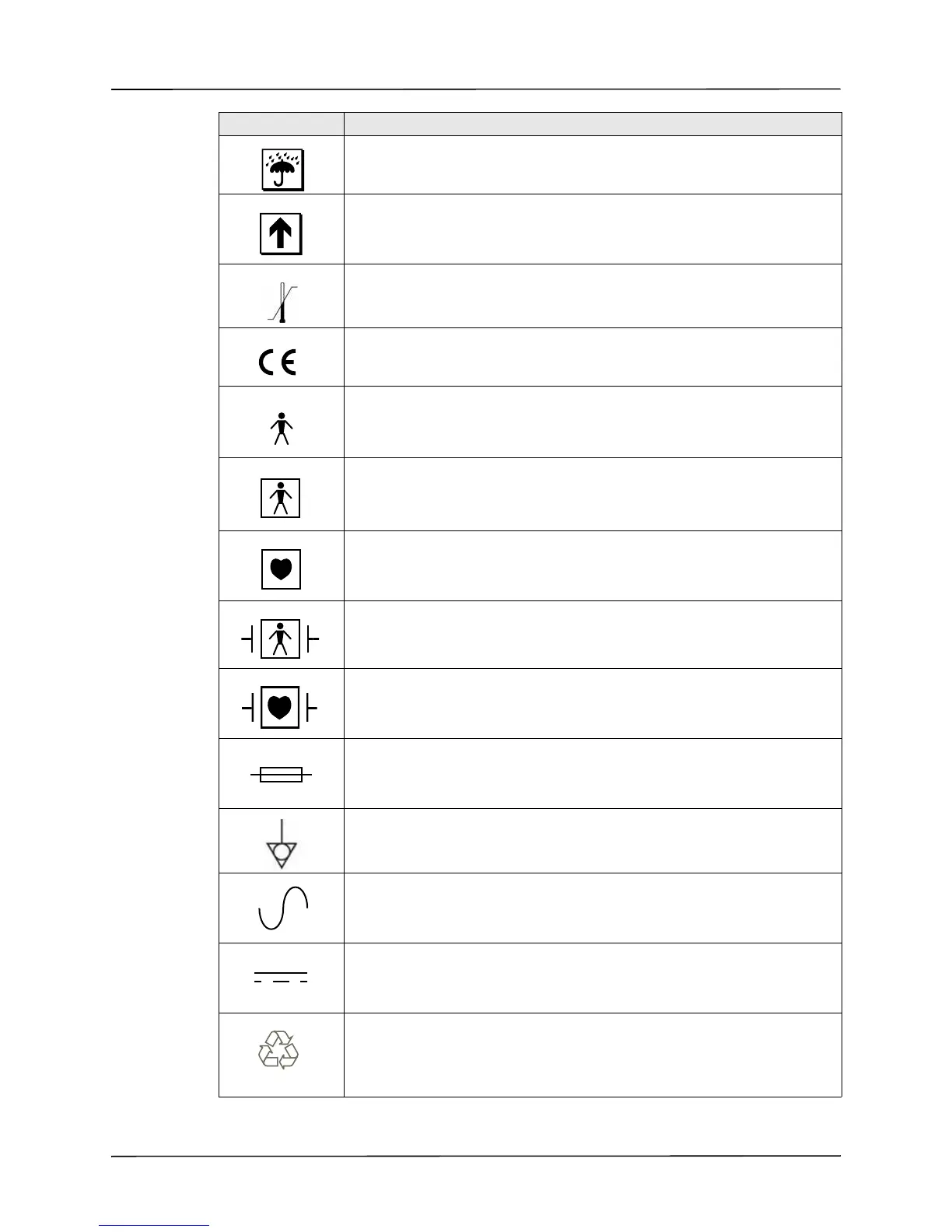Click the unboxed human figure symbol
The image size is (952, 1232).
coord(282,429)
